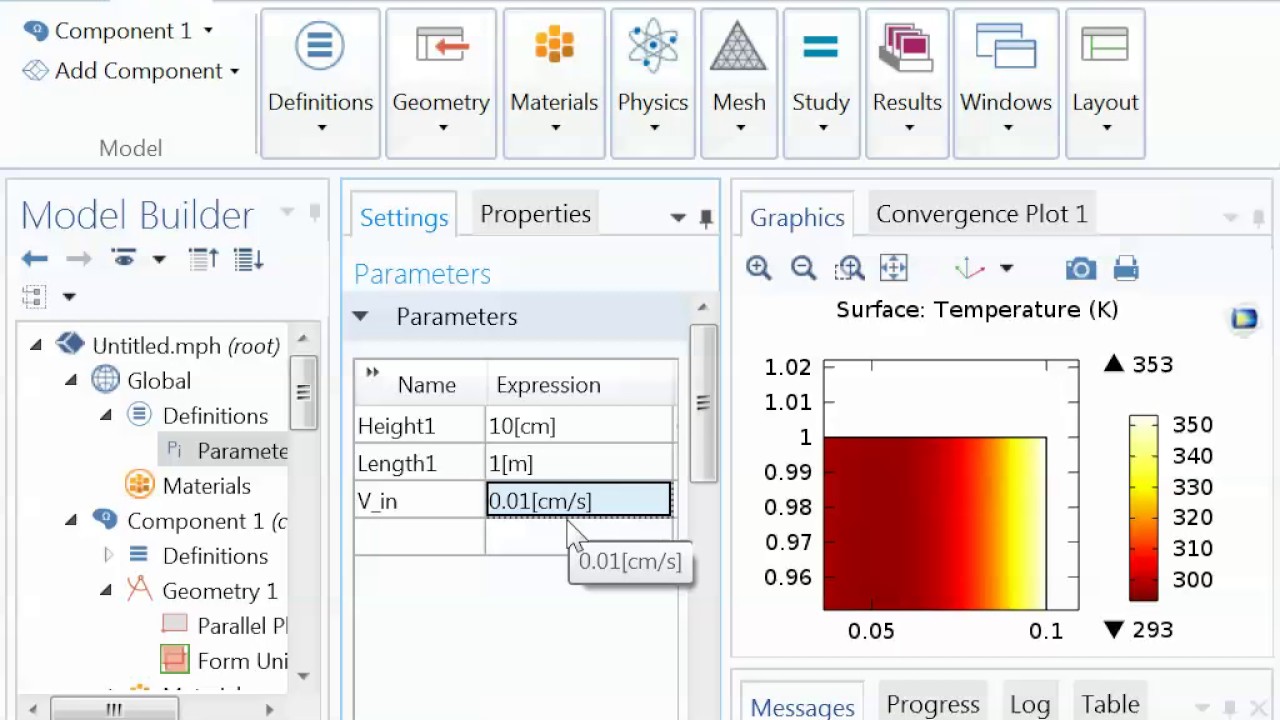1280x720 pixels.
Task: Expand the Component 1 Definitions node
Action: pyautogui.click(x=108, y=555)
